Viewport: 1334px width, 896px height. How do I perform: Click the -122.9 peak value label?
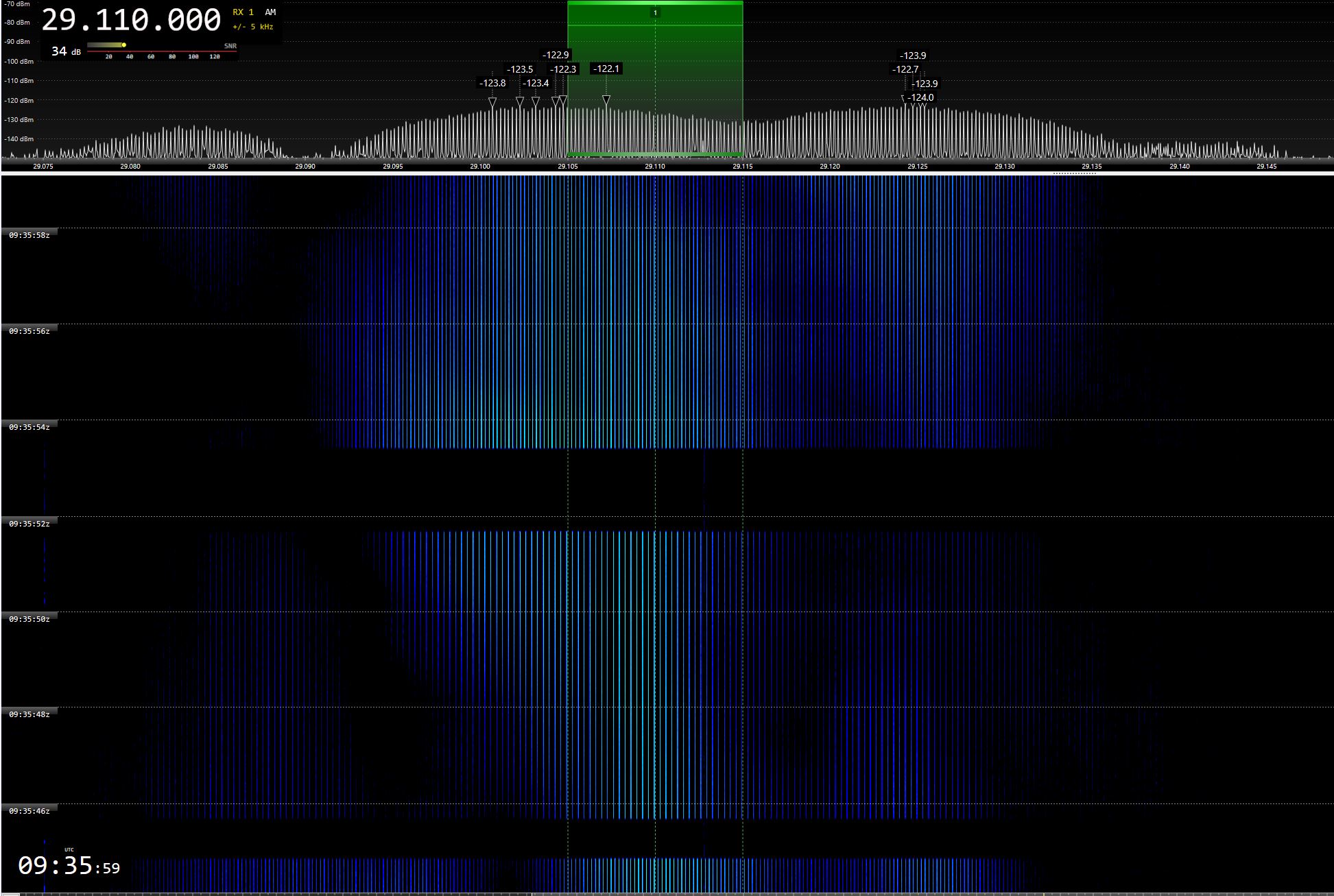[556, 55]
